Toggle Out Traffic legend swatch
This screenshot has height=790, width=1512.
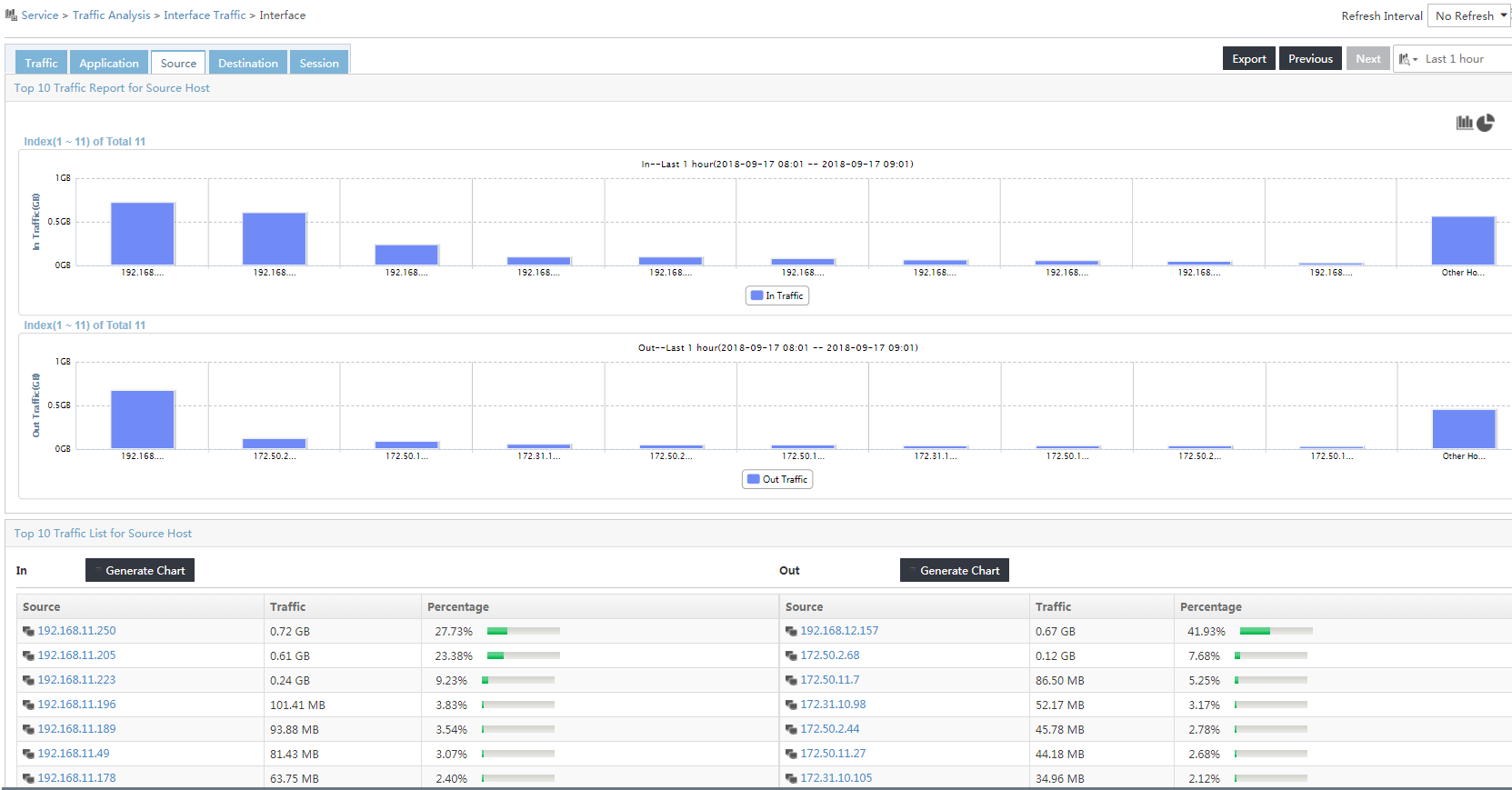tap(754, 479)
